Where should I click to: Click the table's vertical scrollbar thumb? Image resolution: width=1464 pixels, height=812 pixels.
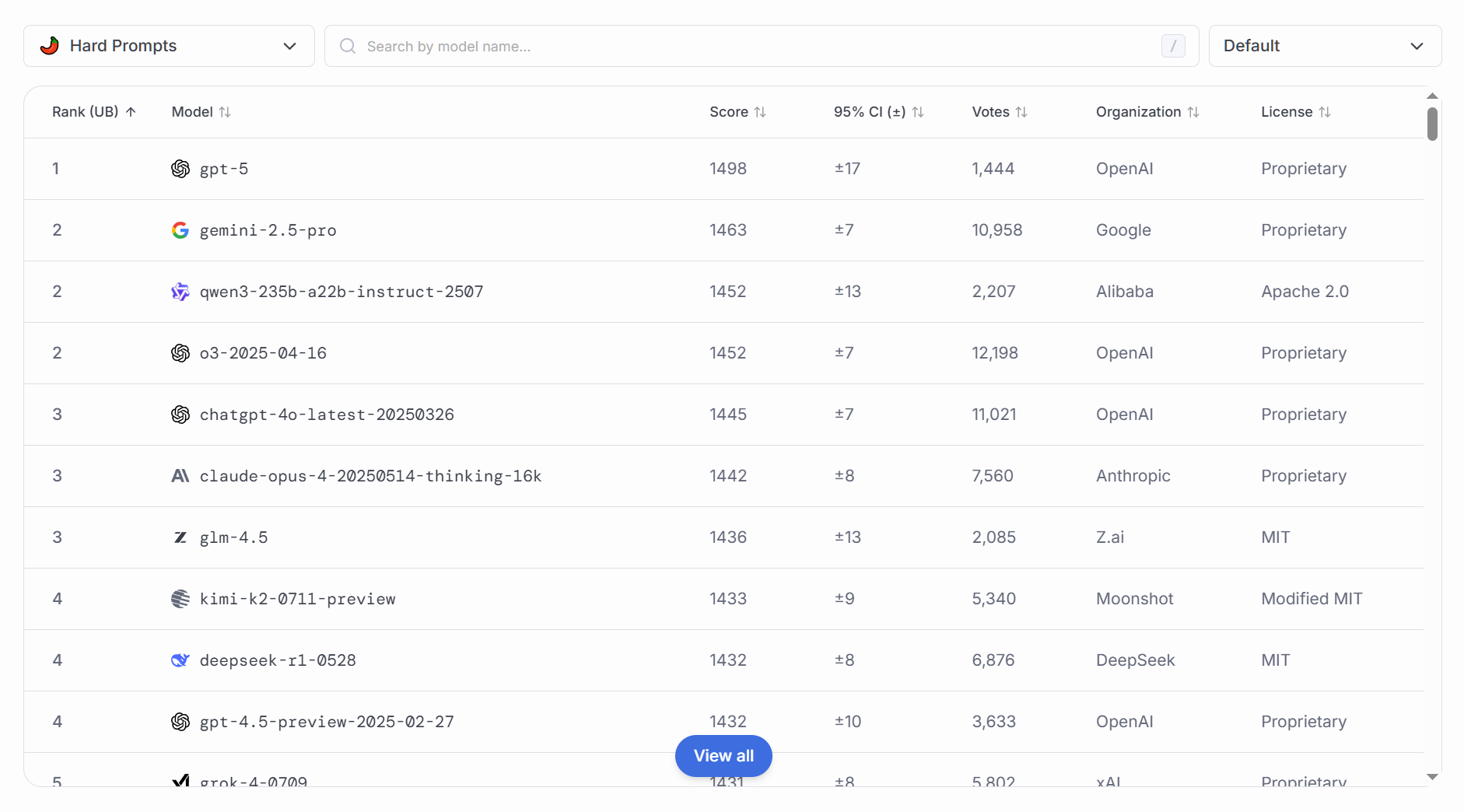point(1432,124)
